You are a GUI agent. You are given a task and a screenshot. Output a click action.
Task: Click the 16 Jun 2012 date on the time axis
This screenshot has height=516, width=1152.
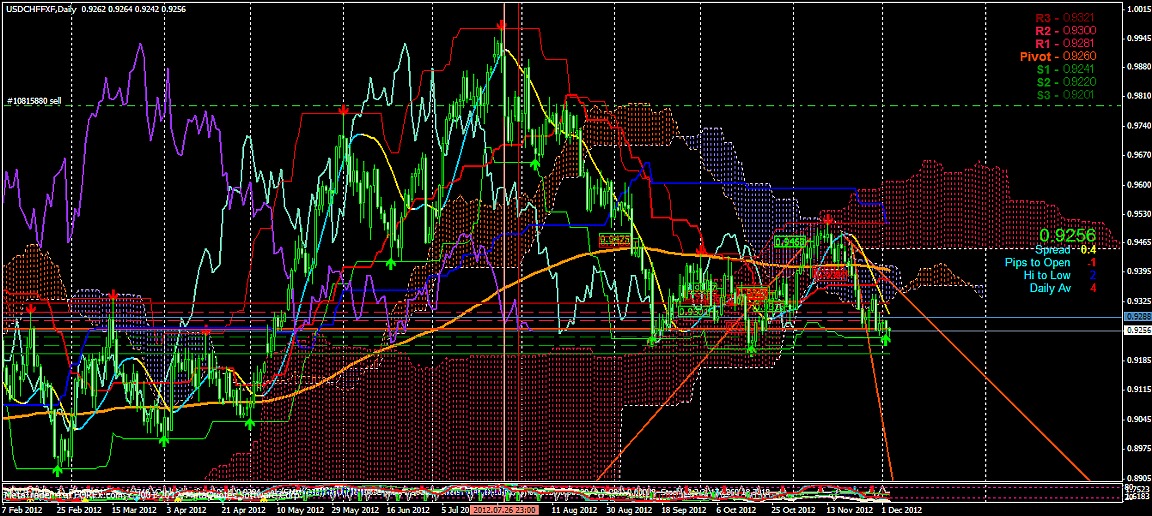407,509
